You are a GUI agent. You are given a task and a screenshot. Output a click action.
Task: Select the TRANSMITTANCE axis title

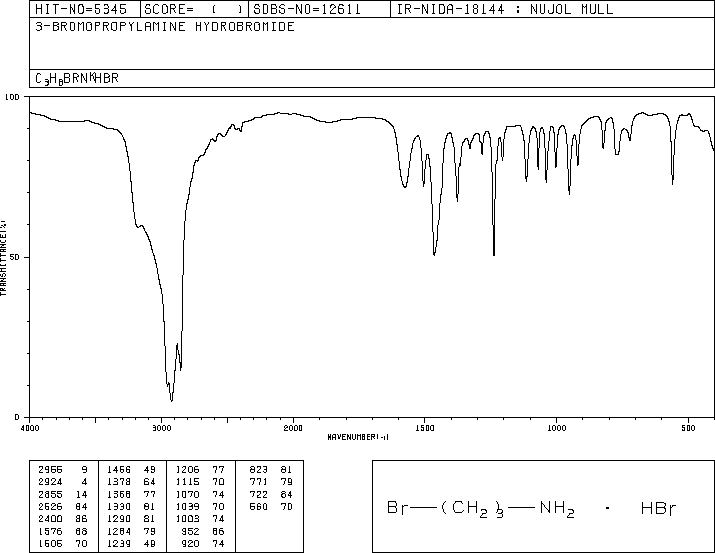(3, 258)
